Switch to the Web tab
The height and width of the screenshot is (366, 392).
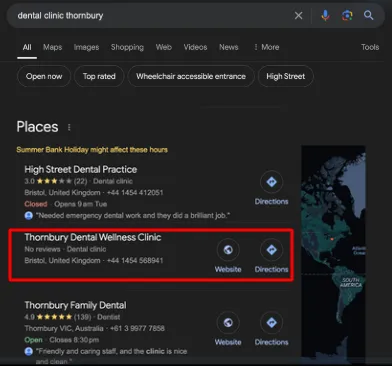click(x=164, y=47)
